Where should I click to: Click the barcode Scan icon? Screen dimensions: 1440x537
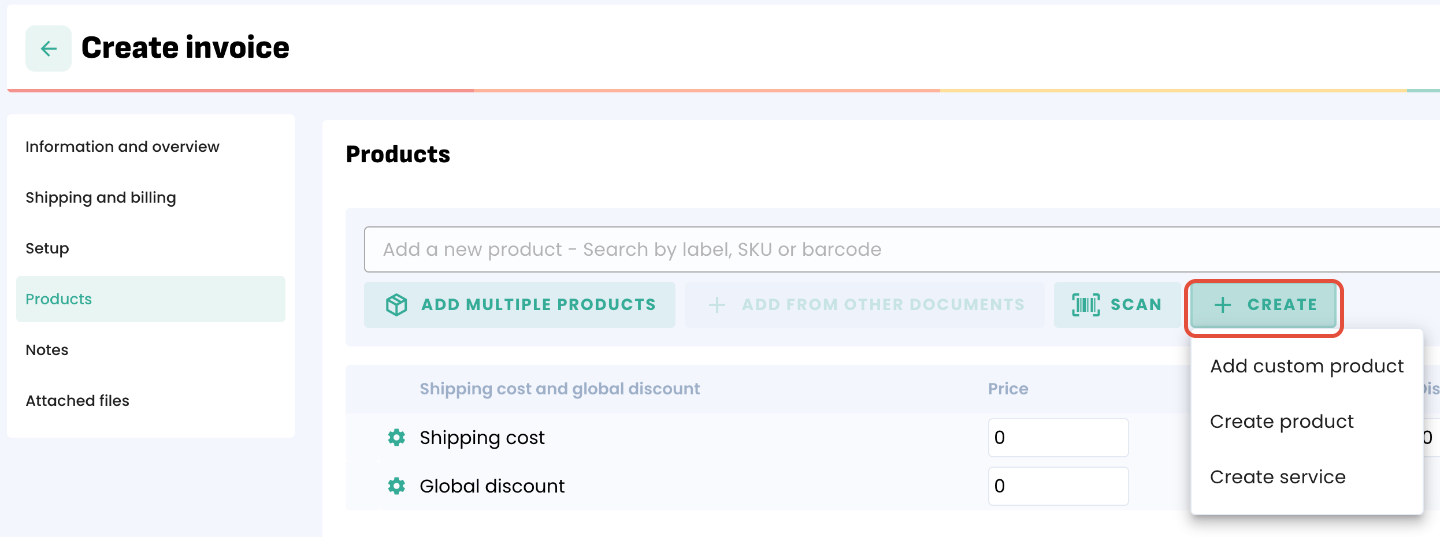[1085, 305]
